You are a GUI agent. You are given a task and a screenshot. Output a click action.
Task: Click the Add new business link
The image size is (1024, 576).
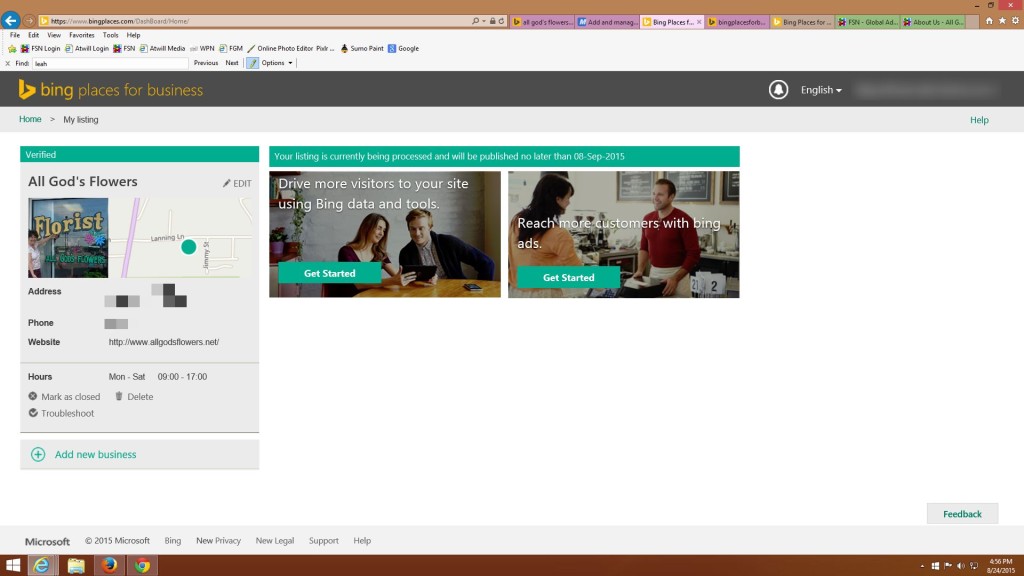pyautogui.click(x=95, y=454)
